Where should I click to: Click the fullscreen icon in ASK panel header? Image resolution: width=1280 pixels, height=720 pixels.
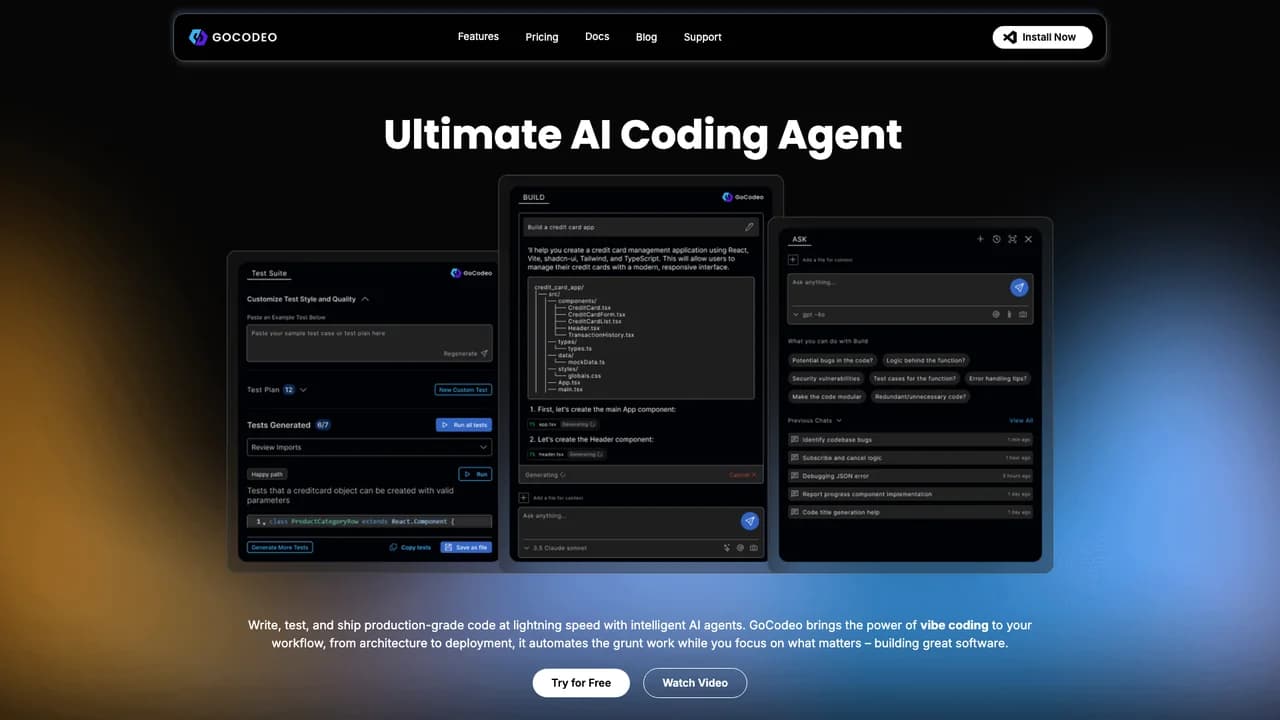pyautogui.click(x=1013, y=239)
